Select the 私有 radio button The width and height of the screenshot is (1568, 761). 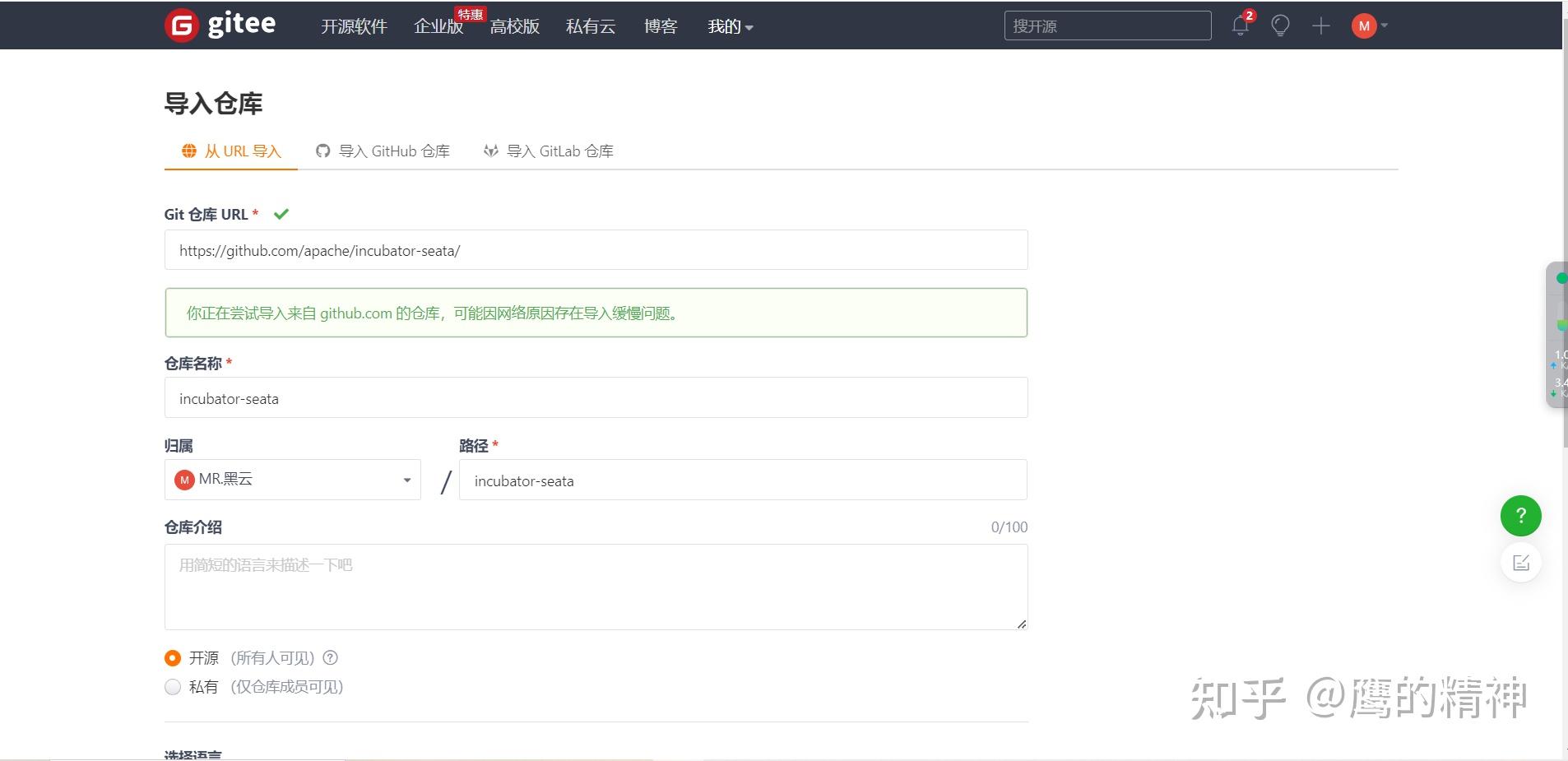click(x=172, y=686)
